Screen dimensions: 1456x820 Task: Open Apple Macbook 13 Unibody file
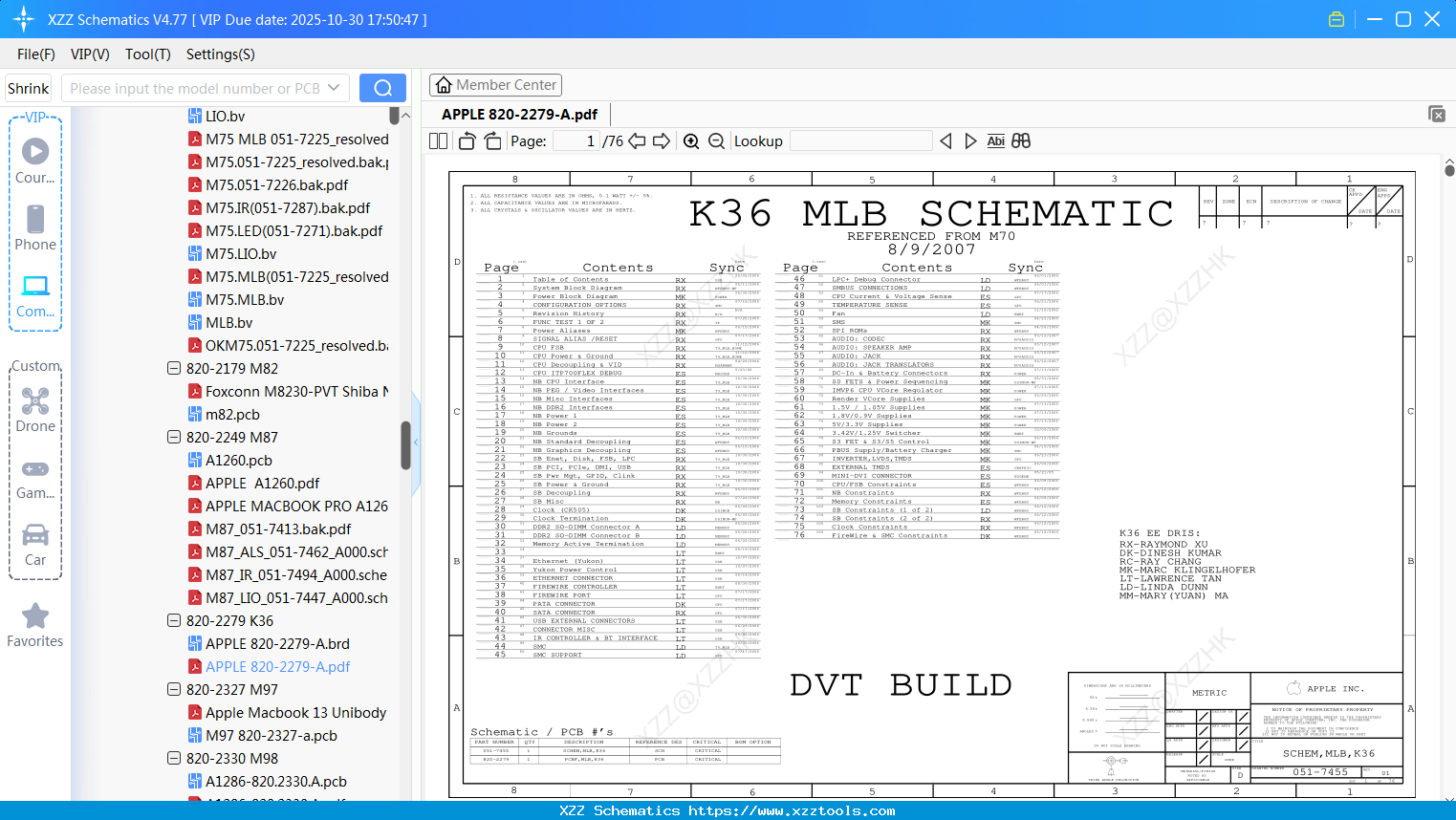click(x=295, y=712)
